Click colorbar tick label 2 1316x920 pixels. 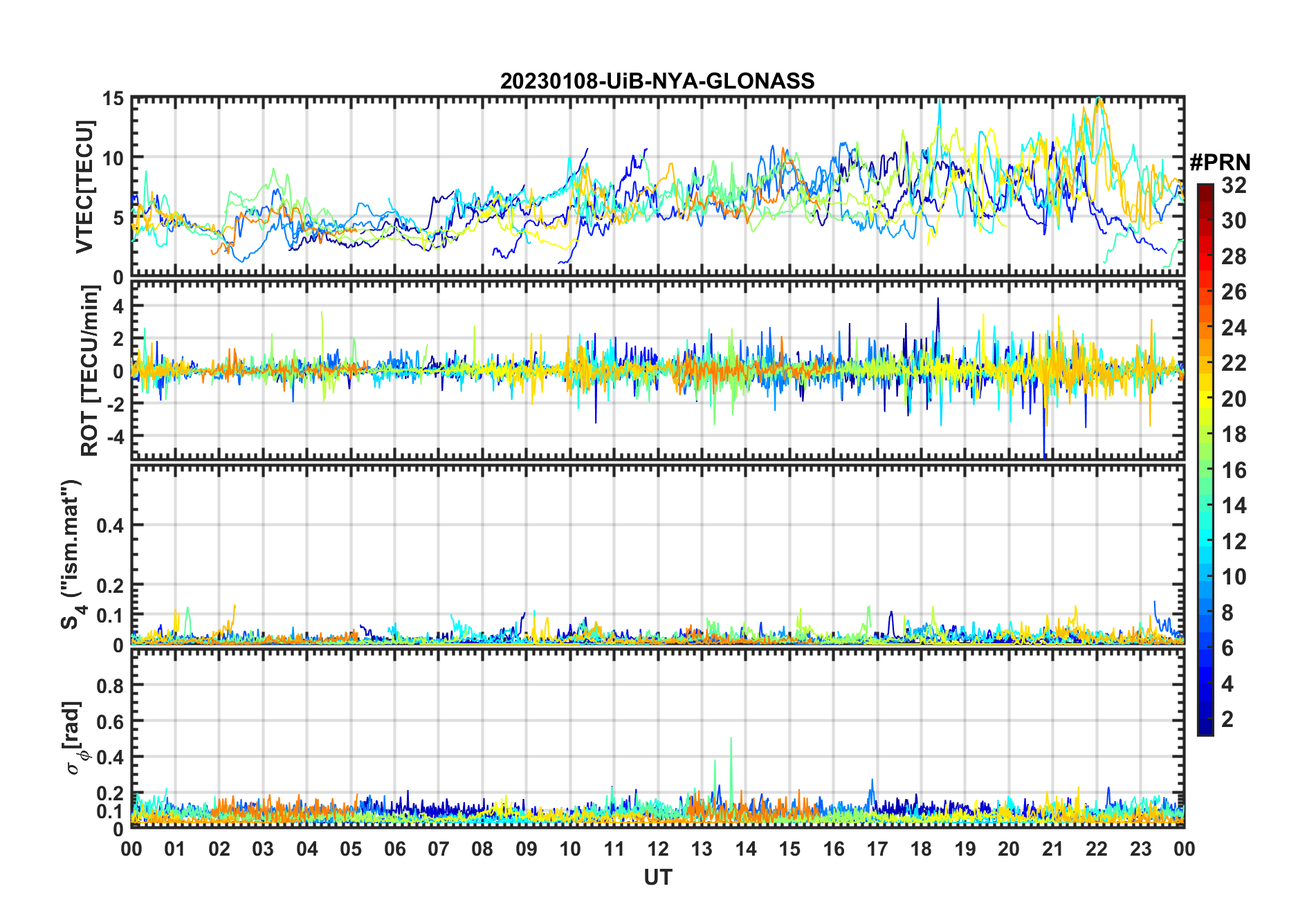(x=1227, y=719)
